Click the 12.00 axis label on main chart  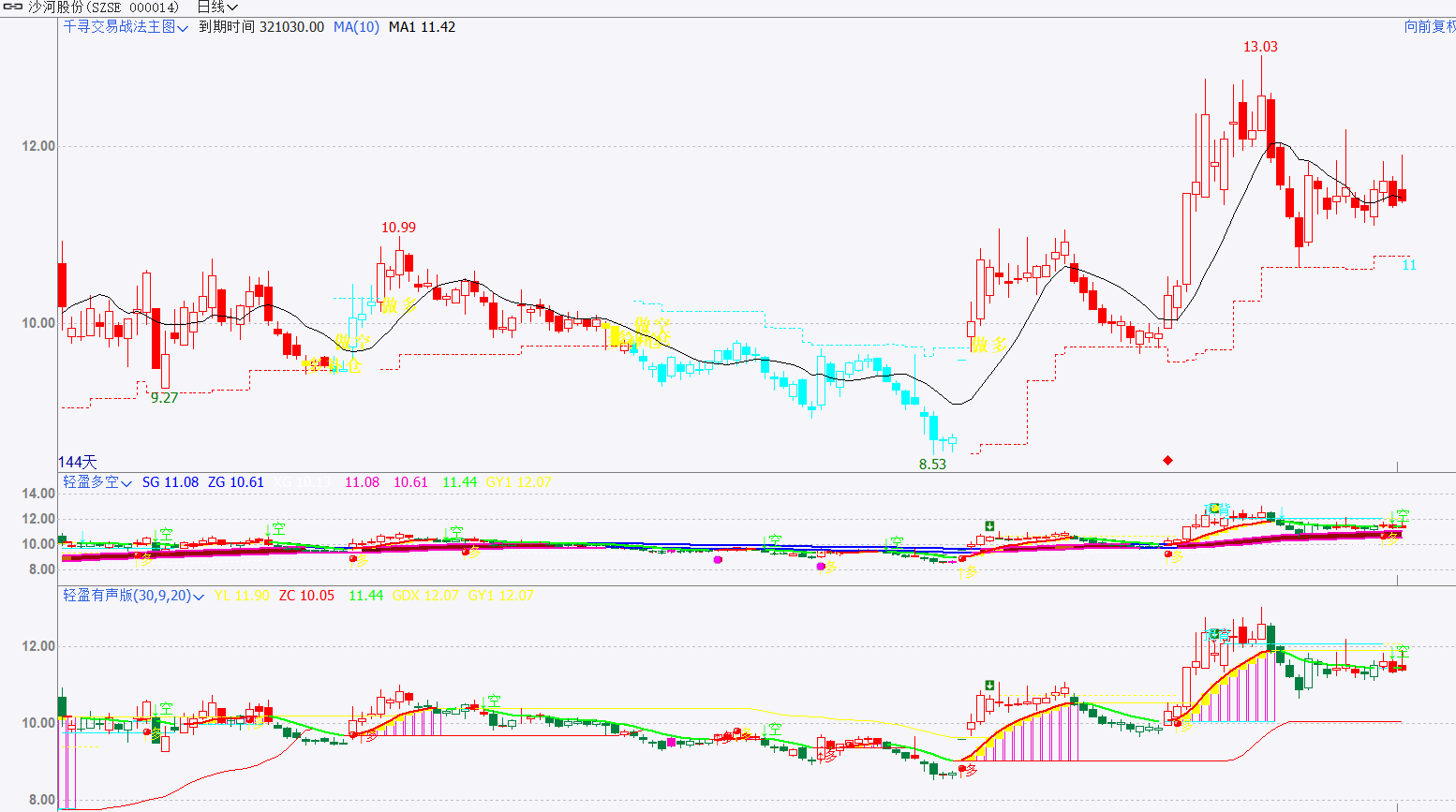tap(38, 146)
